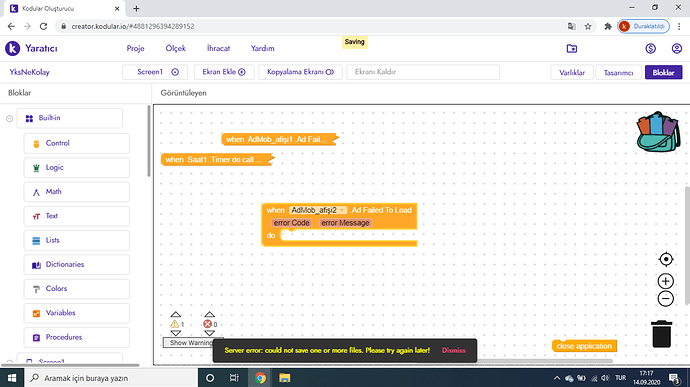The width and height of the screenshot is (690, 387).
Task: Switch to the Tasarımcı view
Action: pyautogui.click(x=618, y=73)
